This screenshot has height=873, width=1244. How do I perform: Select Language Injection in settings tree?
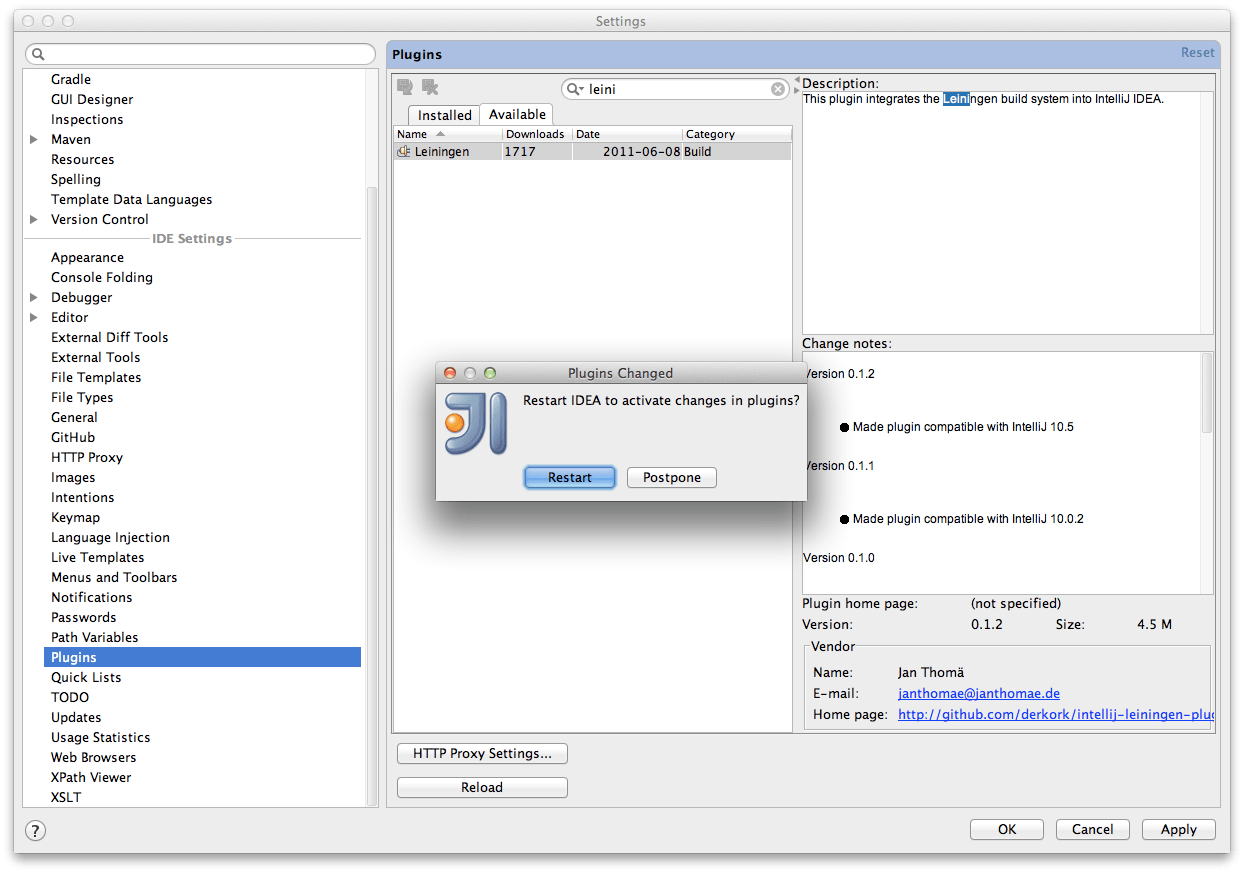coord(110,537)
